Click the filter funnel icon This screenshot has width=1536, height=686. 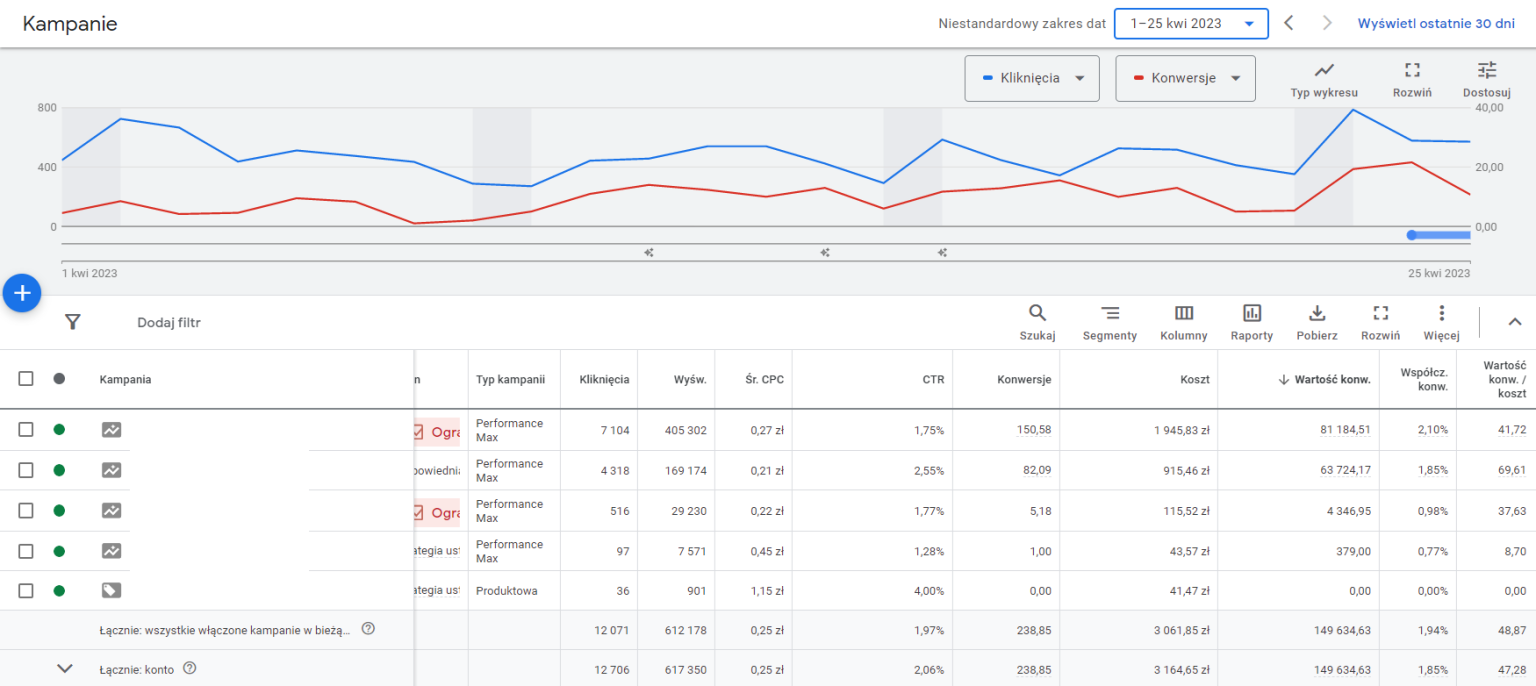72,322
